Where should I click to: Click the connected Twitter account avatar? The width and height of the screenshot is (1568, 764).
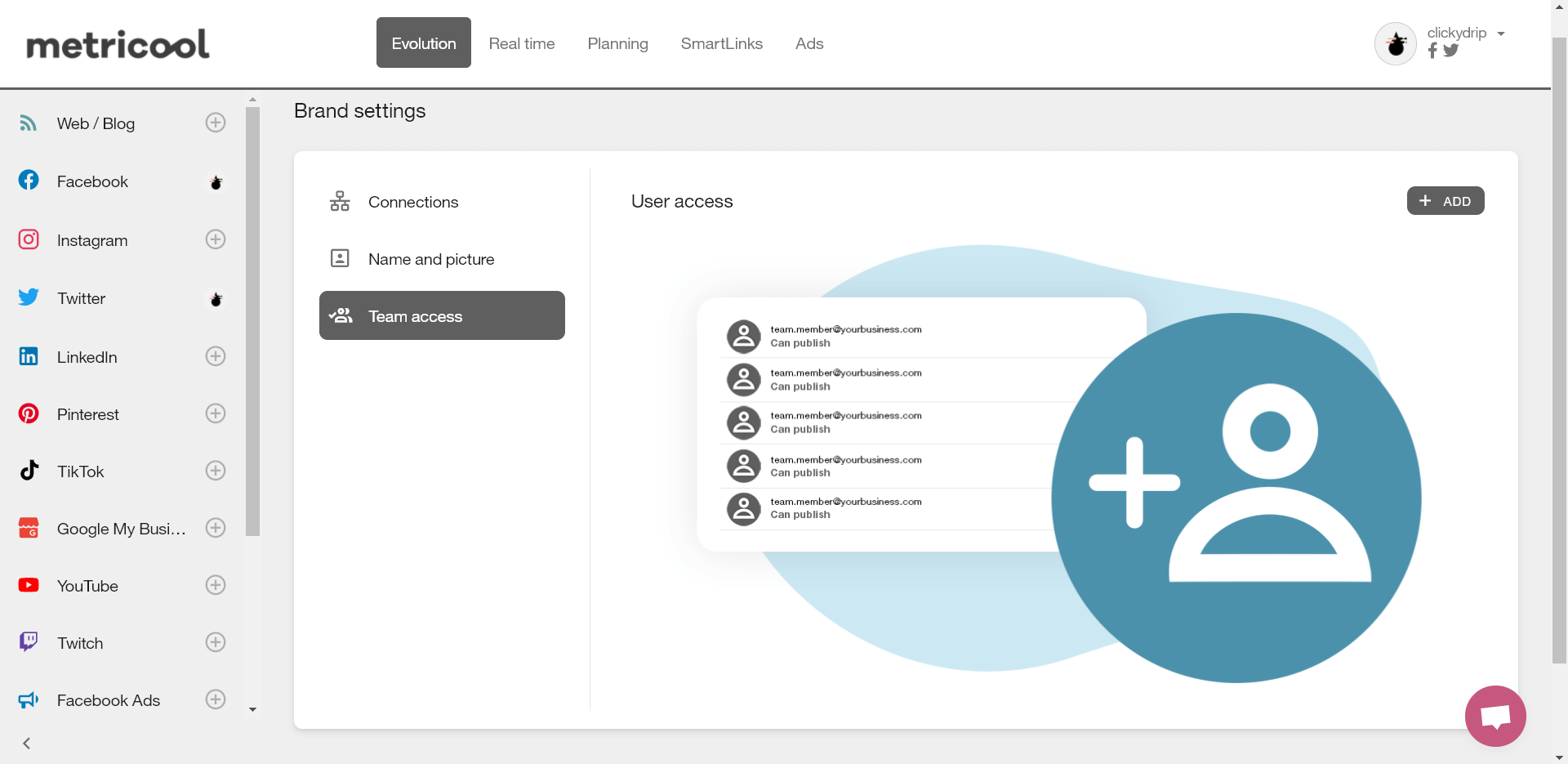[x=216, y=299]
